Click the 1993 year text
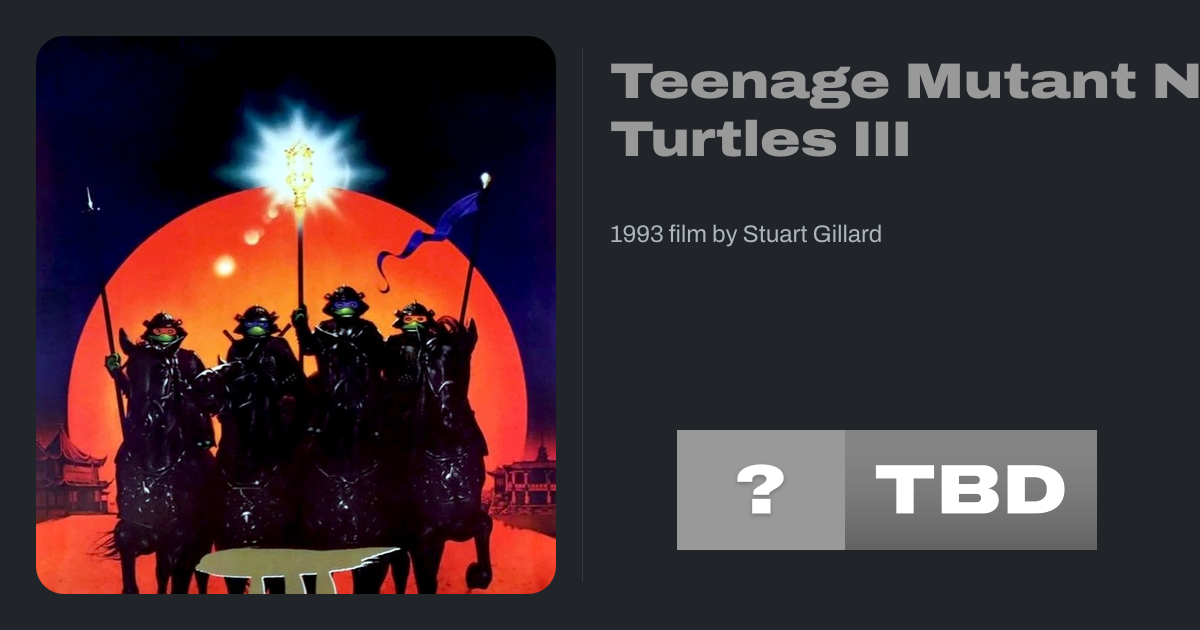 tap(636, 235)
